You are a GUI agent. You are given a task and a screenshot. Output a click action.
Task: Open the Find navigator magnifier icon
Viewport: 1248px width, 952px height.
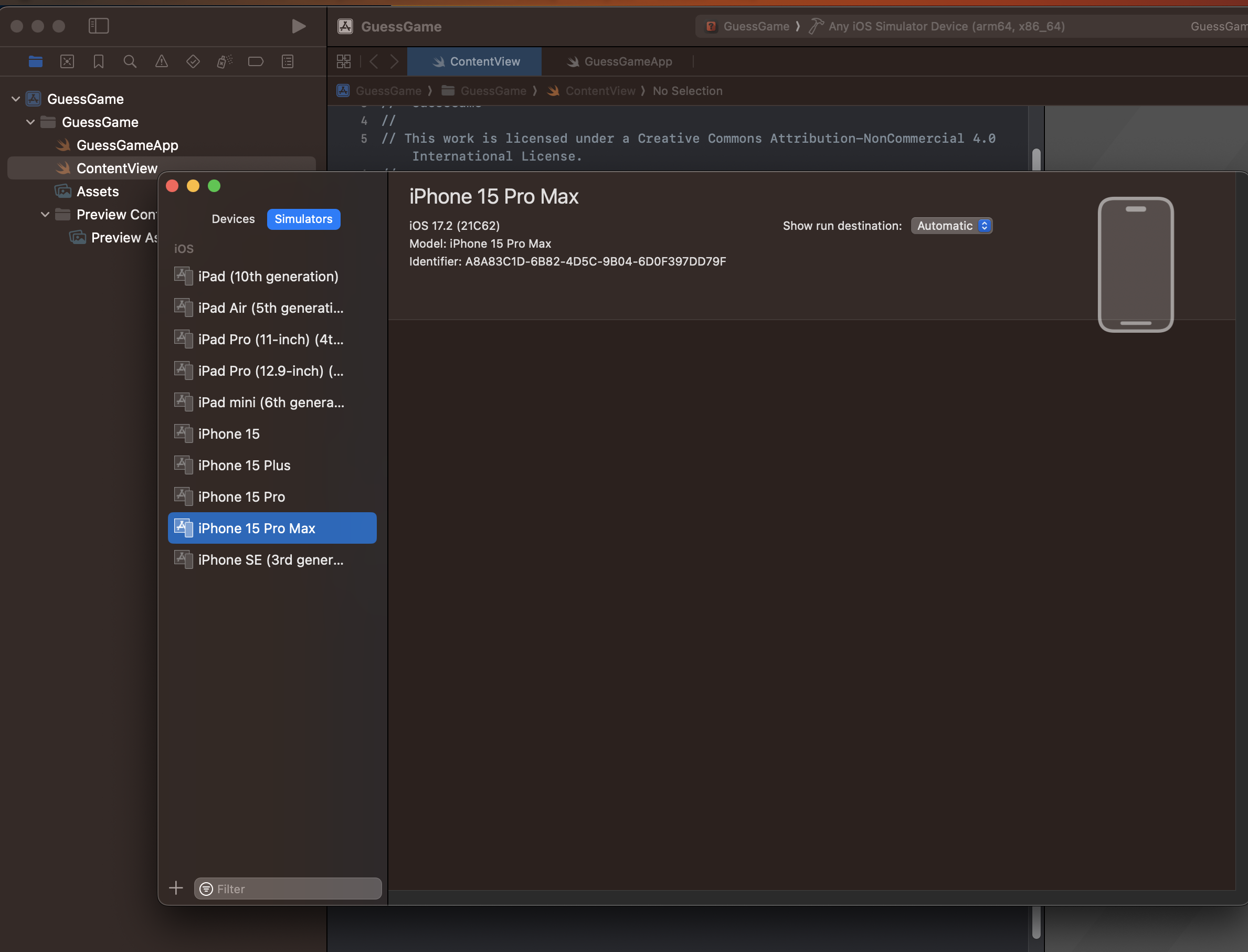pyautogui.click(x=130, y=61)
